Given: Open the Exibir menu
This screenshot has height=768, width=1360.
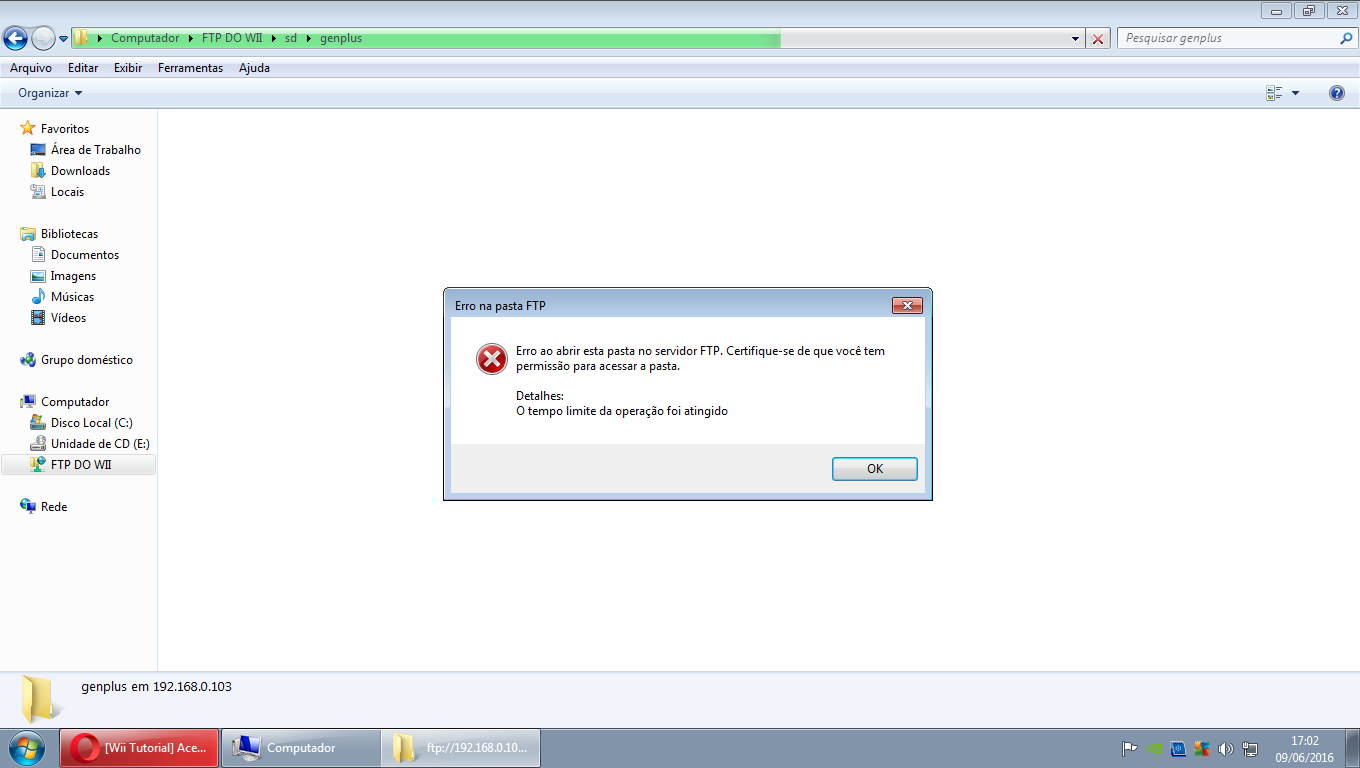Looking at the screenshot, I should 128,68.
